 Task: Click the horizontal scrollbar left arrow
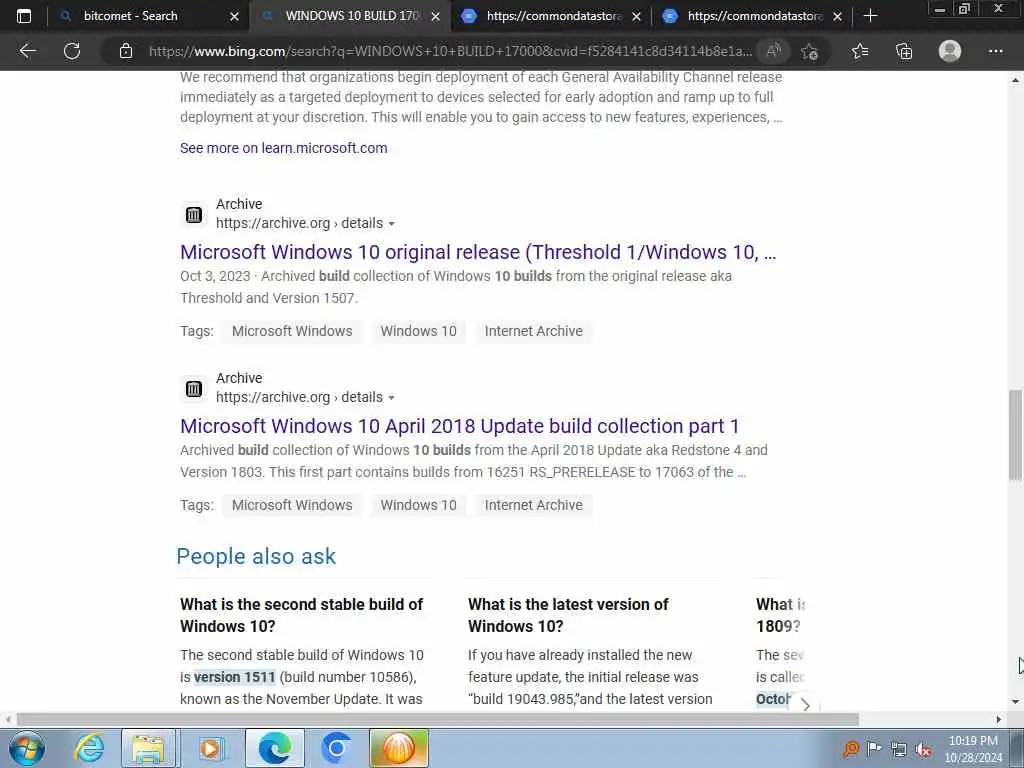(7, 720)
